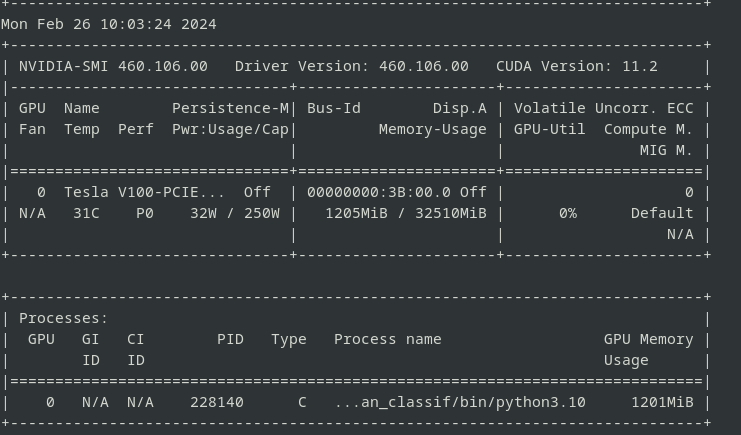Click the date line Mon Feb 26 10:03:24 2024
Viewport: 741px width, 435px height.
[x=109, y=24]
